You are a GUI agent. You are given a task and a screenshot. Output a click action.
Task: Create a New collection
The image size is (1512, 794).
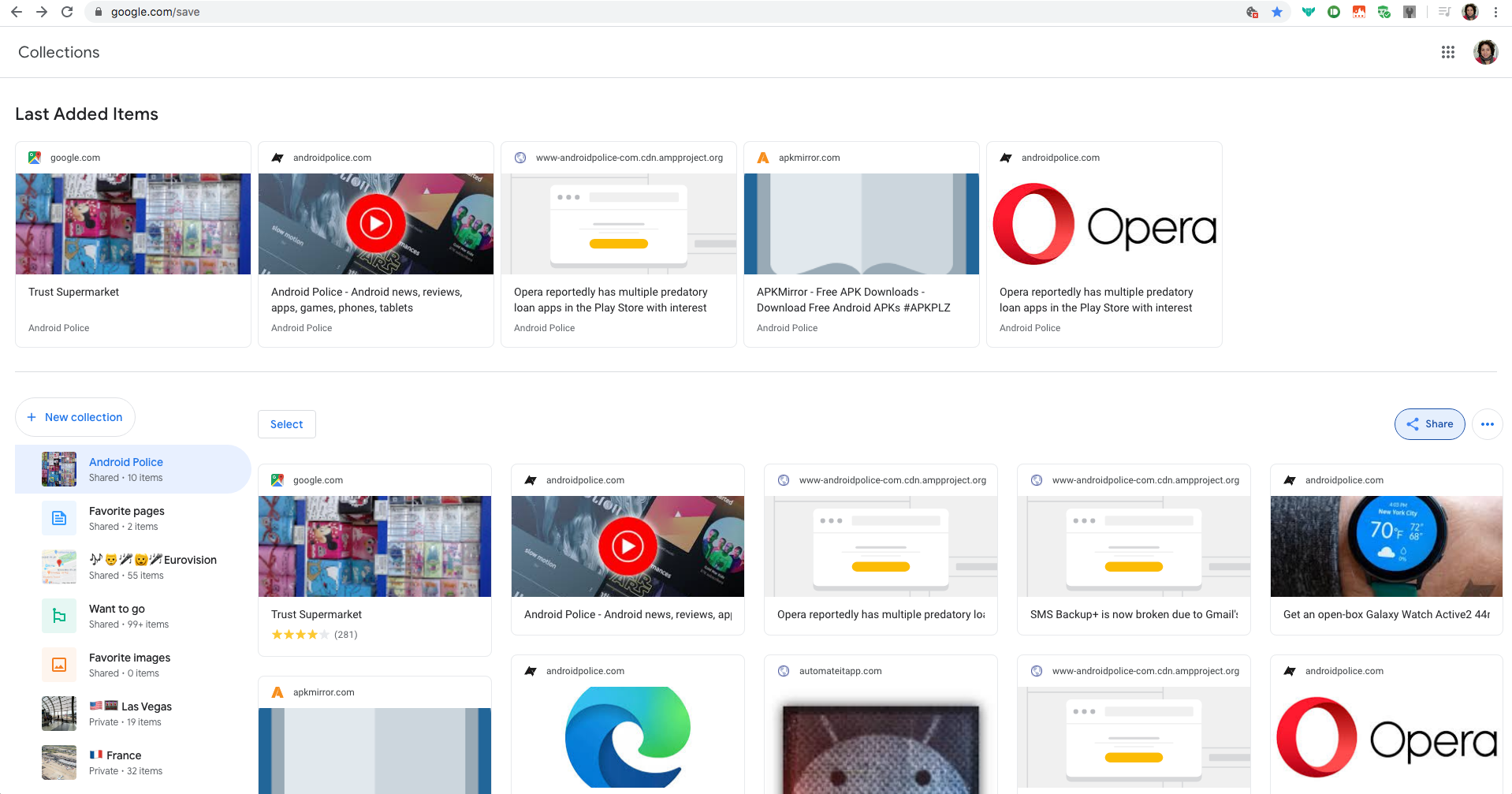(75, 417)
